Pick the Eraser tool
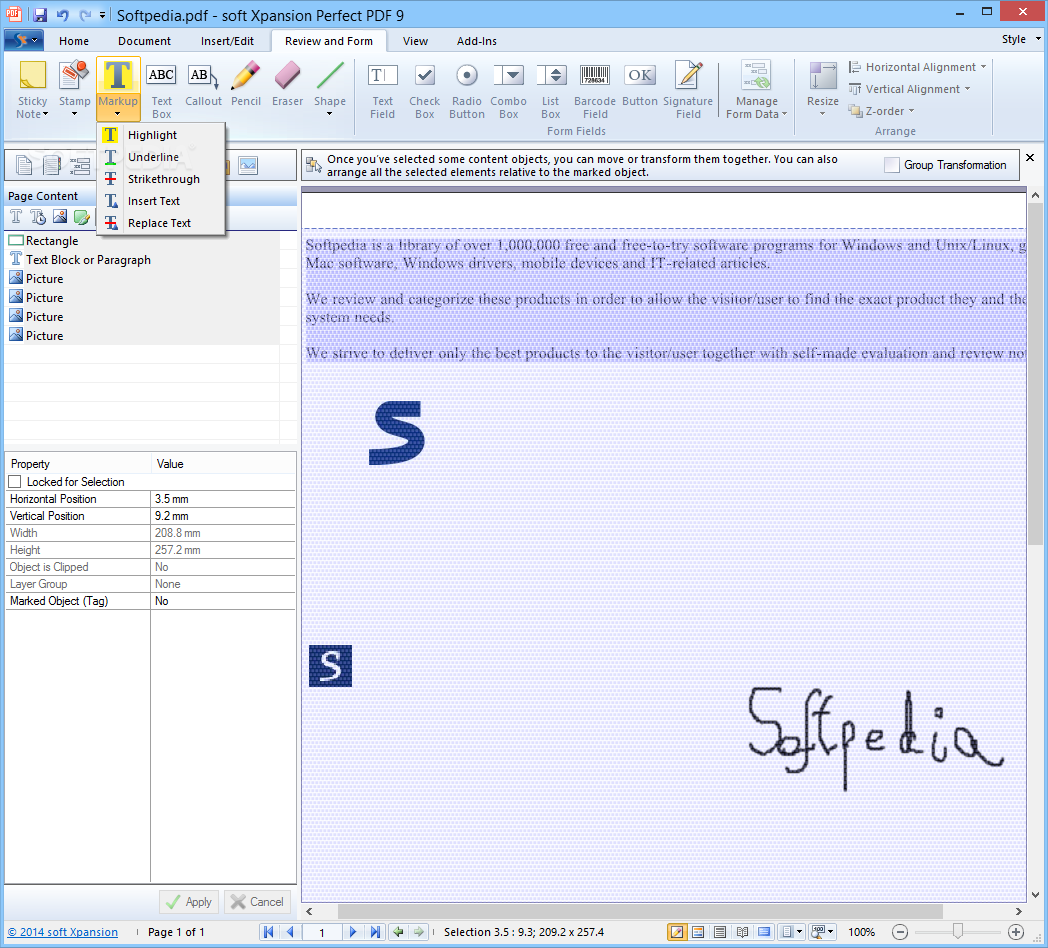 287,85
